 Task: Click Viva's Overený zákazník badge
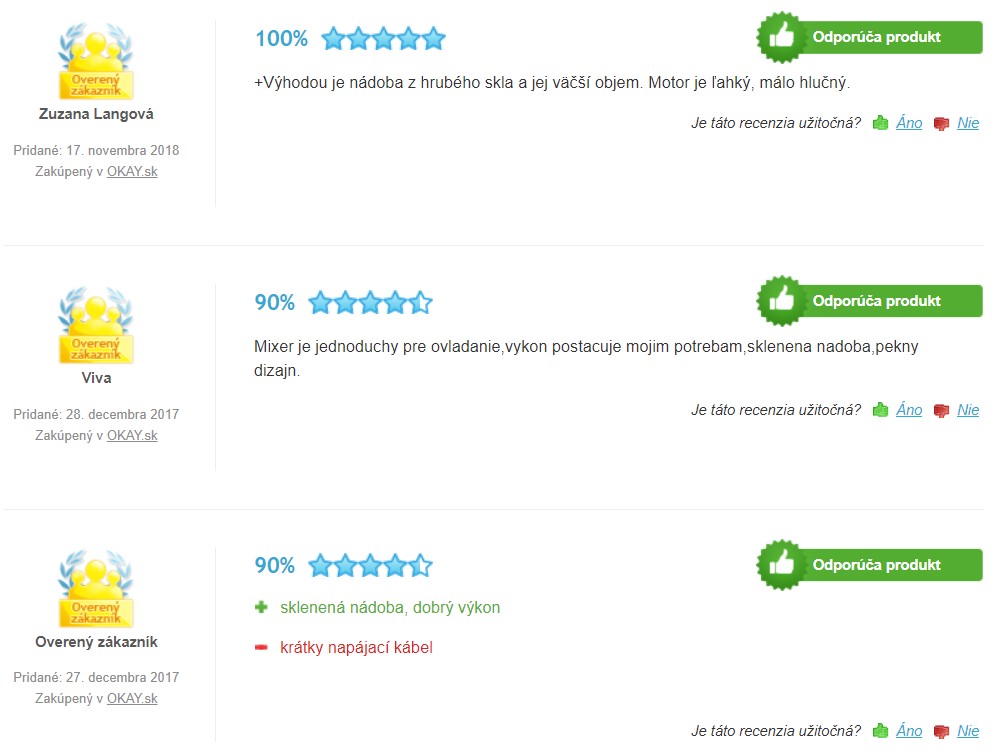coord(96,325)
